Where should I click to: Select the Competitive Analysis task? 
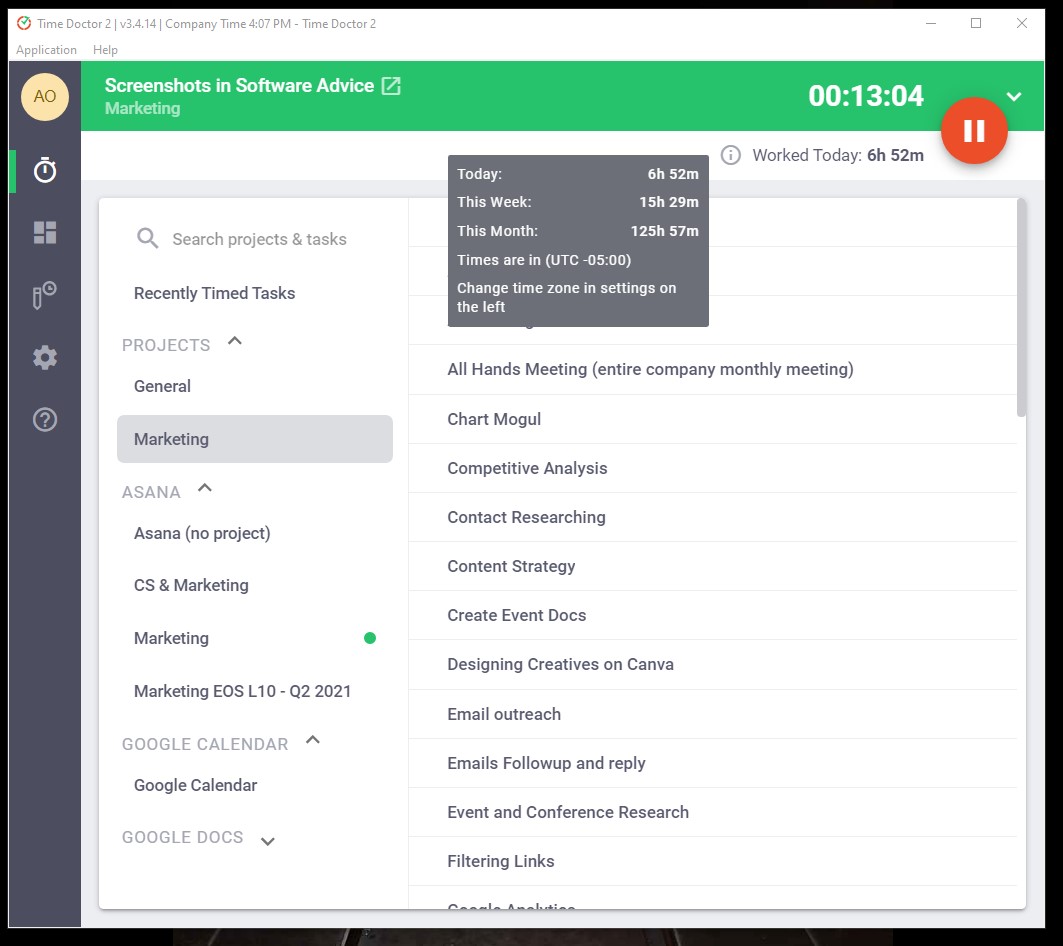click(x=712, y=468)
